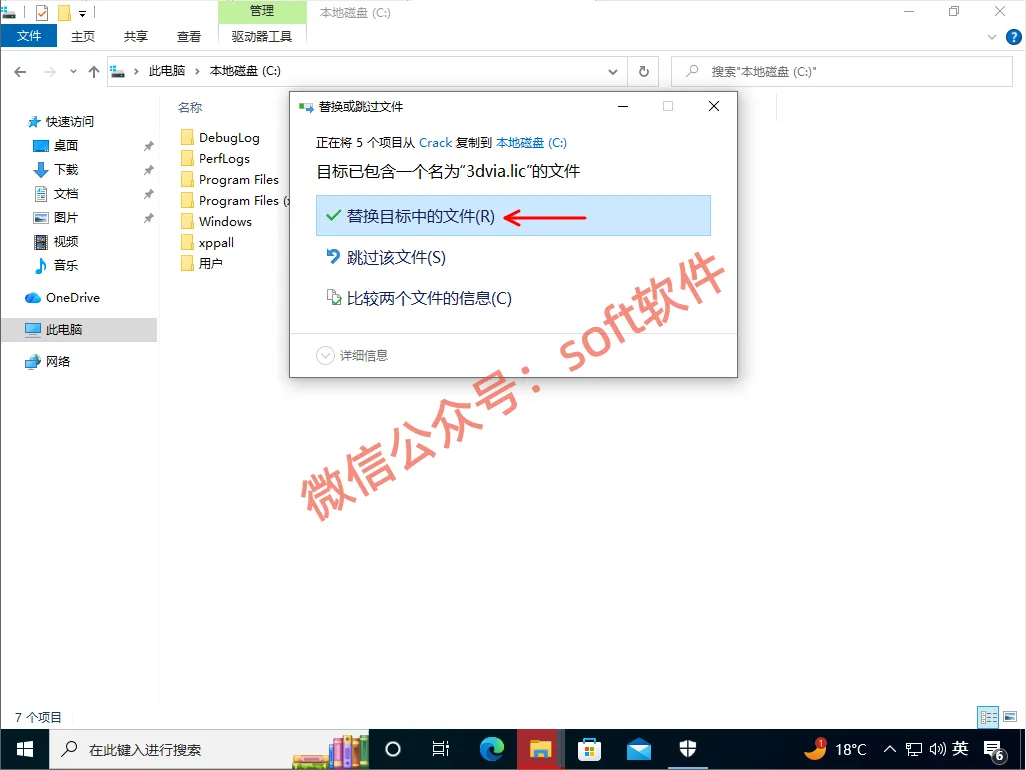Open Cortana circle icon on taskbar

pyautogui.click(x=393, y=750)
